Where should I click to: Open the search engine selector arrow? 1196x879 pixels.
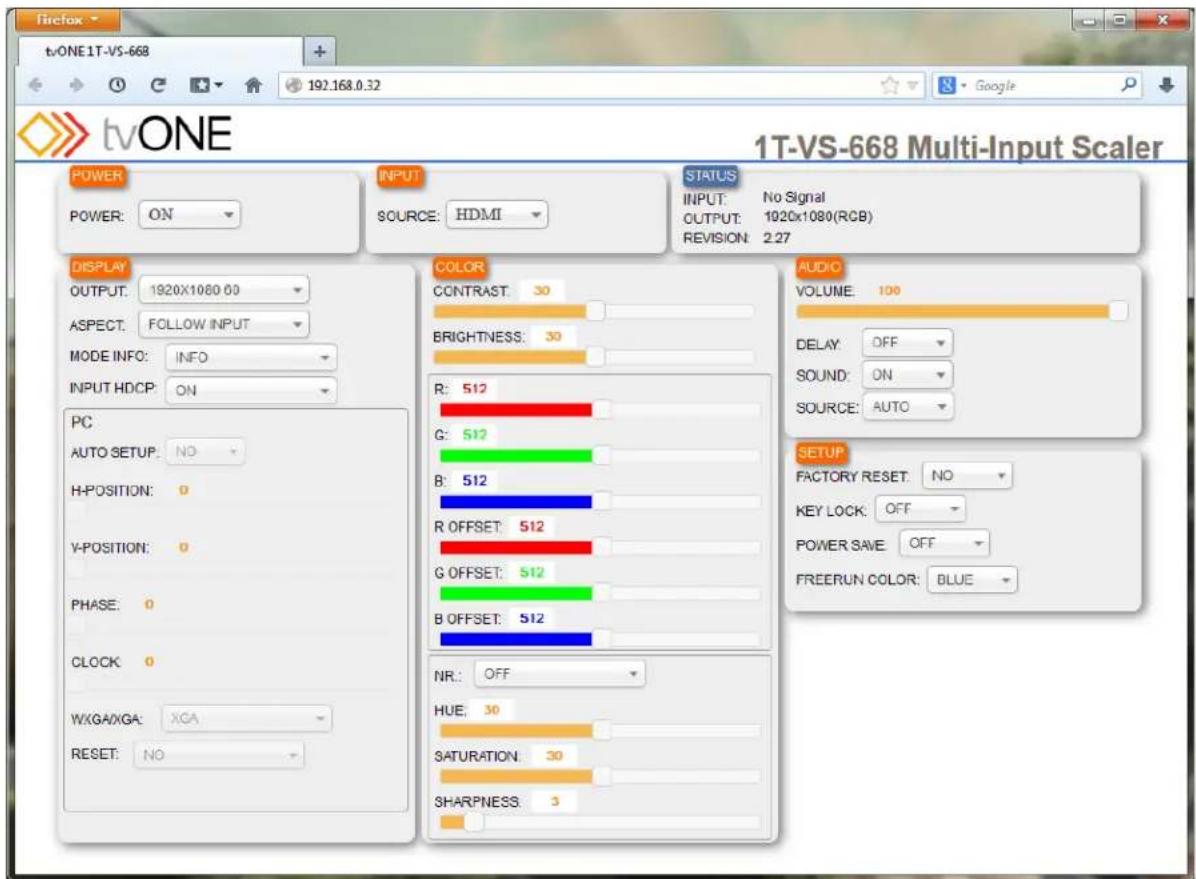point(963,85)
